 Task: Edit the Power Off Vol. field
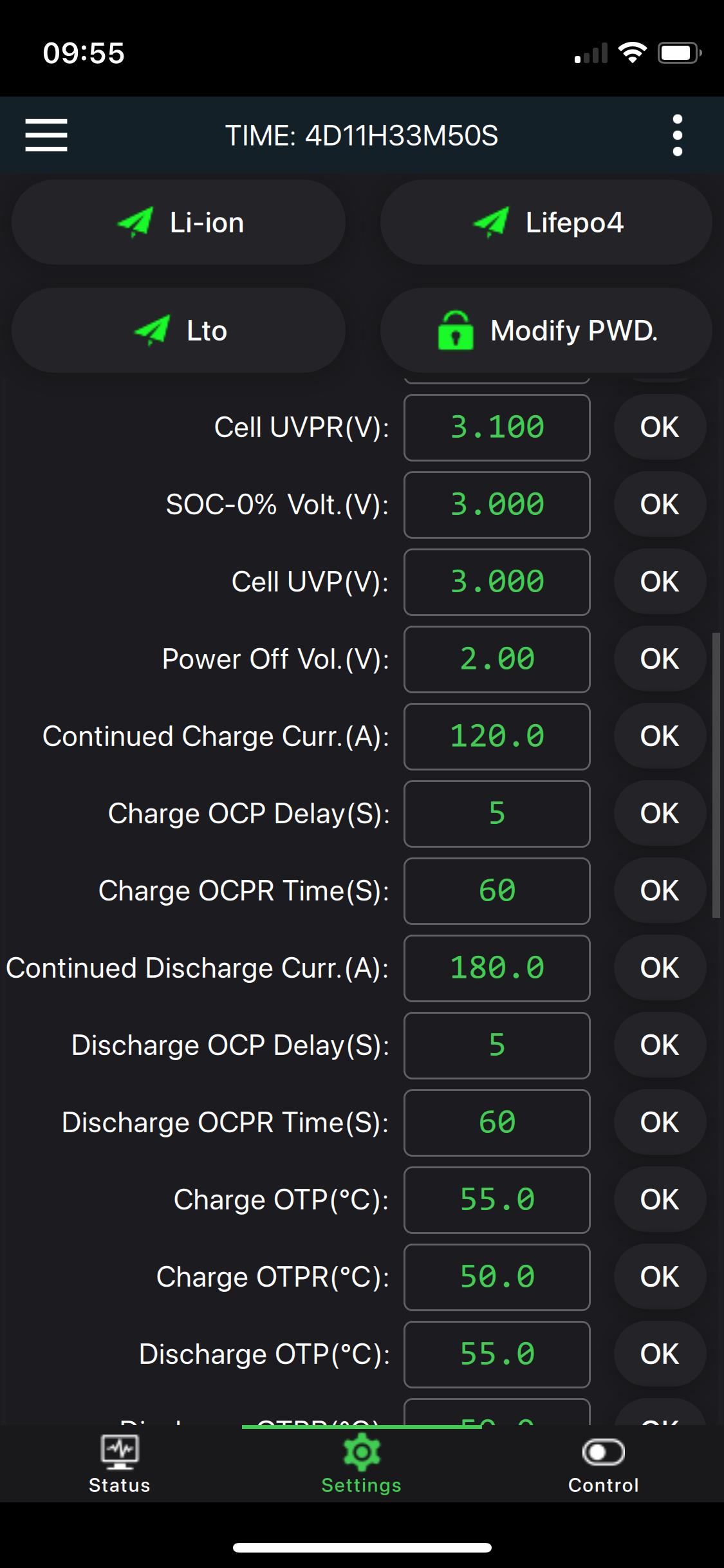pos(497,659)
